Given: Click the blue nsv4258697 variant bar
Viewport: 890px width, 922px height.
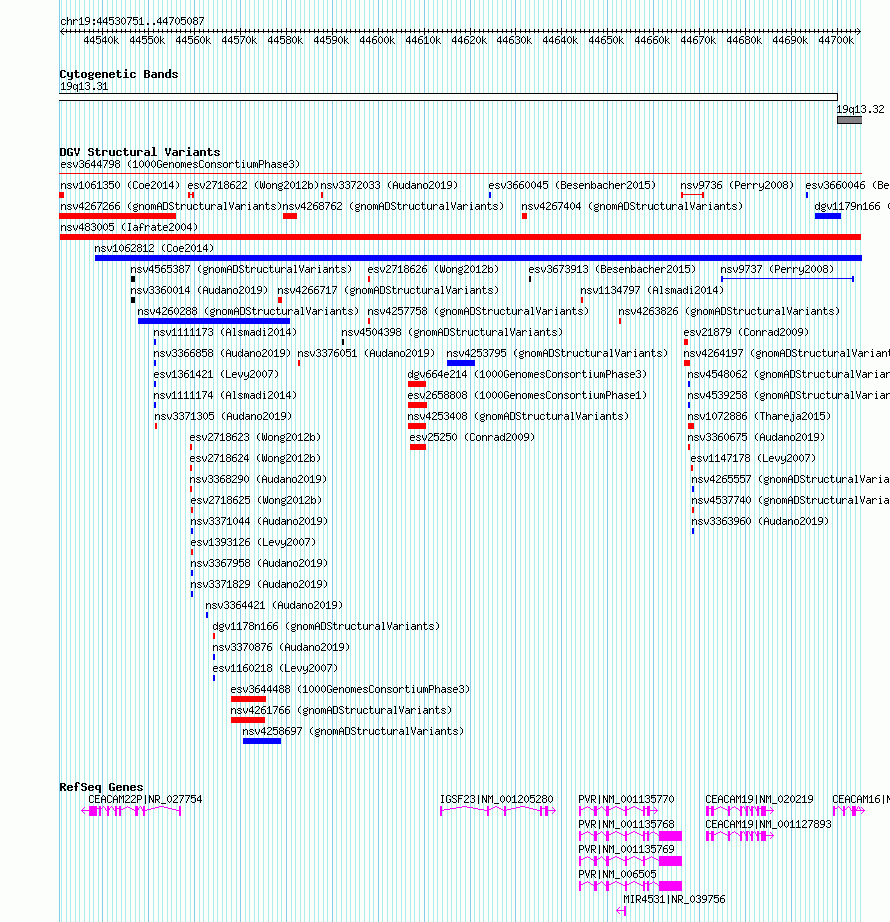Looking at the screenshot, I should [x=262, y=741].
